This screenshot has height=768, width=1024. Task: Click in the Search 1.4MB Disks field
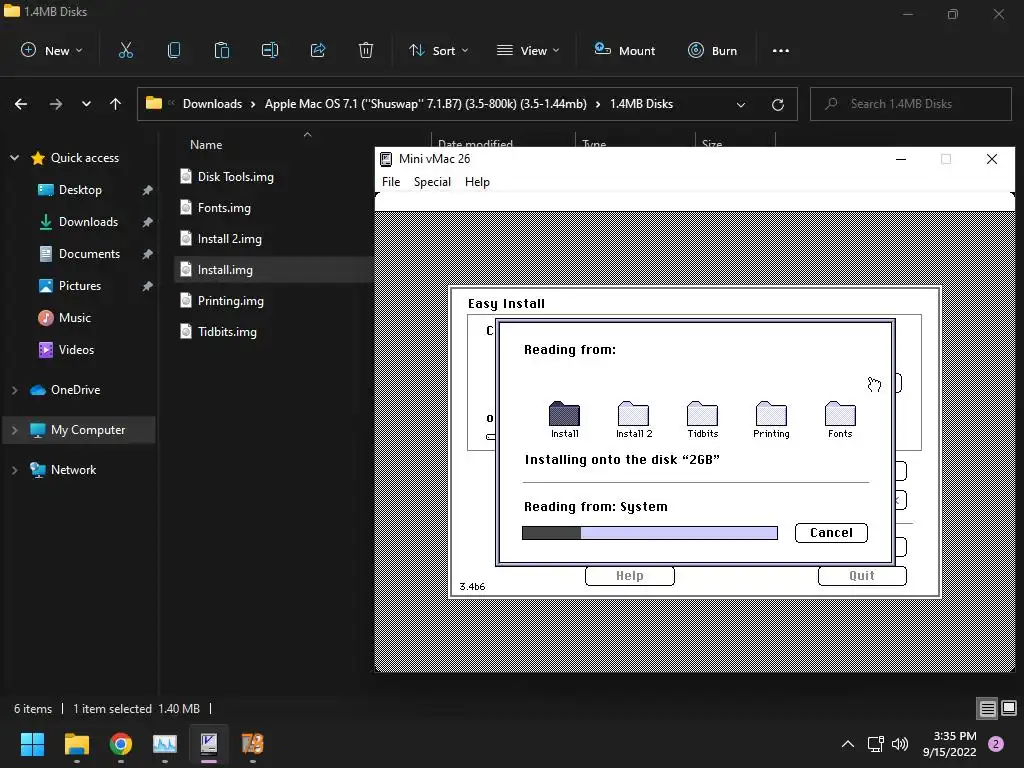(910, 104)
